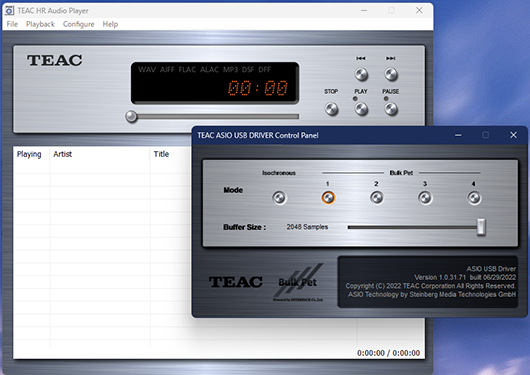Screen dimensions: 530x375
Task: Click the previous track knob button
Action: pos(361,74)
